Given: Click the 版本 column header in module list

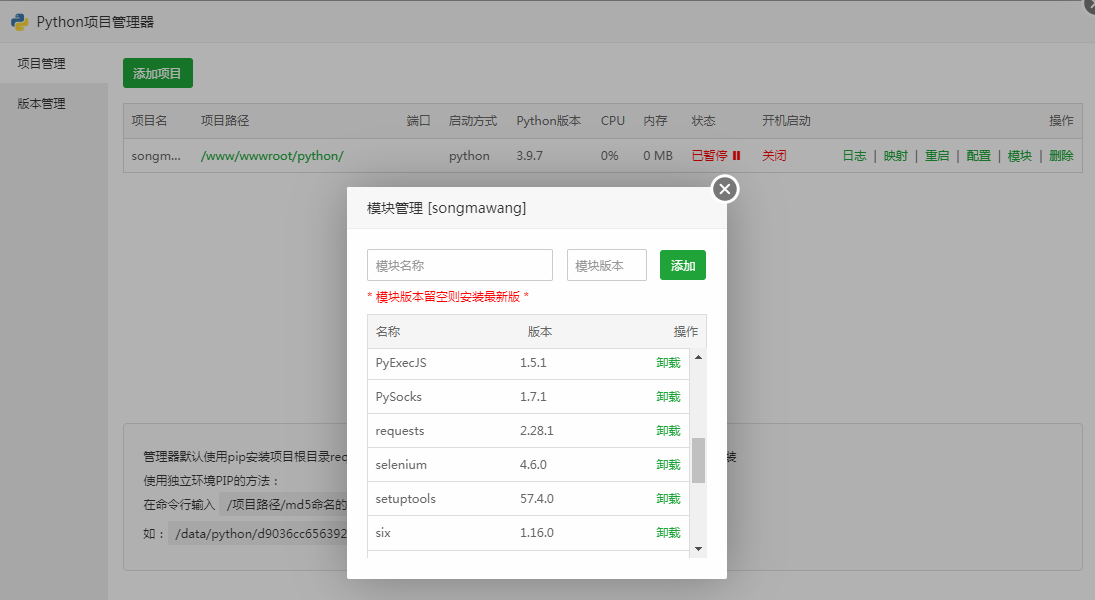Looking at the screenshot, I should [540, 332].
